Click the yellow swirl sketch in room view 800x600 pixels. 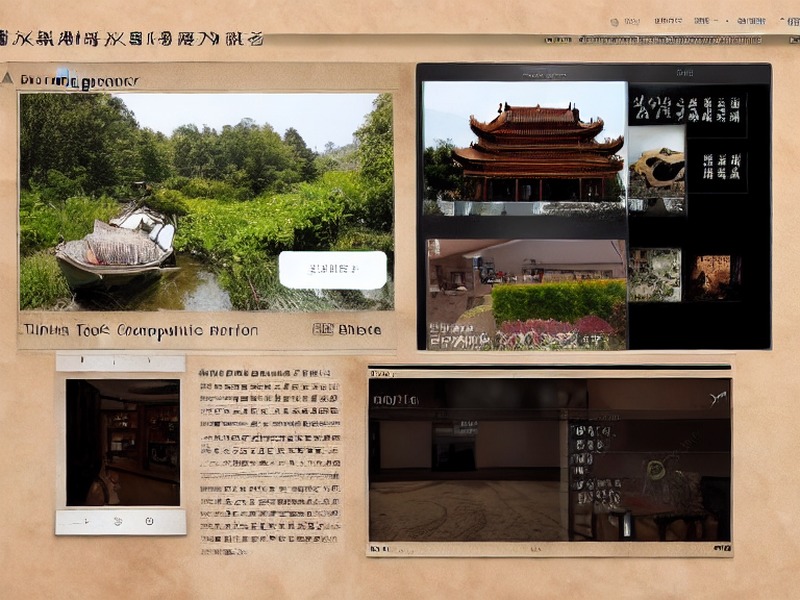pos(656,470)
